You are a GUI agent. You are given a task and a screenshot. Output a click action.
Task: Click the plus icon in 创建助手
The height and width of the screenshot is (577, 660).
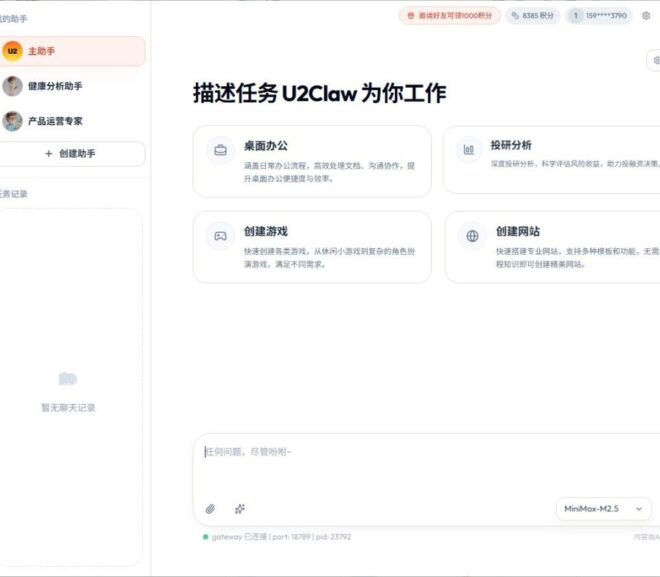[x=49, y=154]
